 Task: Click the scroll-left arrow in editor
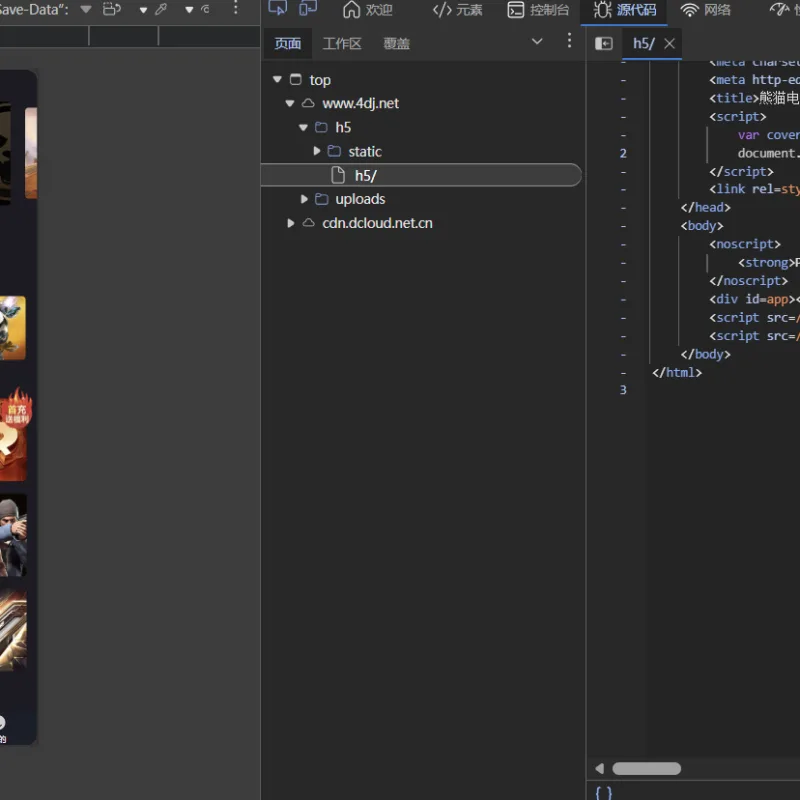599,768
